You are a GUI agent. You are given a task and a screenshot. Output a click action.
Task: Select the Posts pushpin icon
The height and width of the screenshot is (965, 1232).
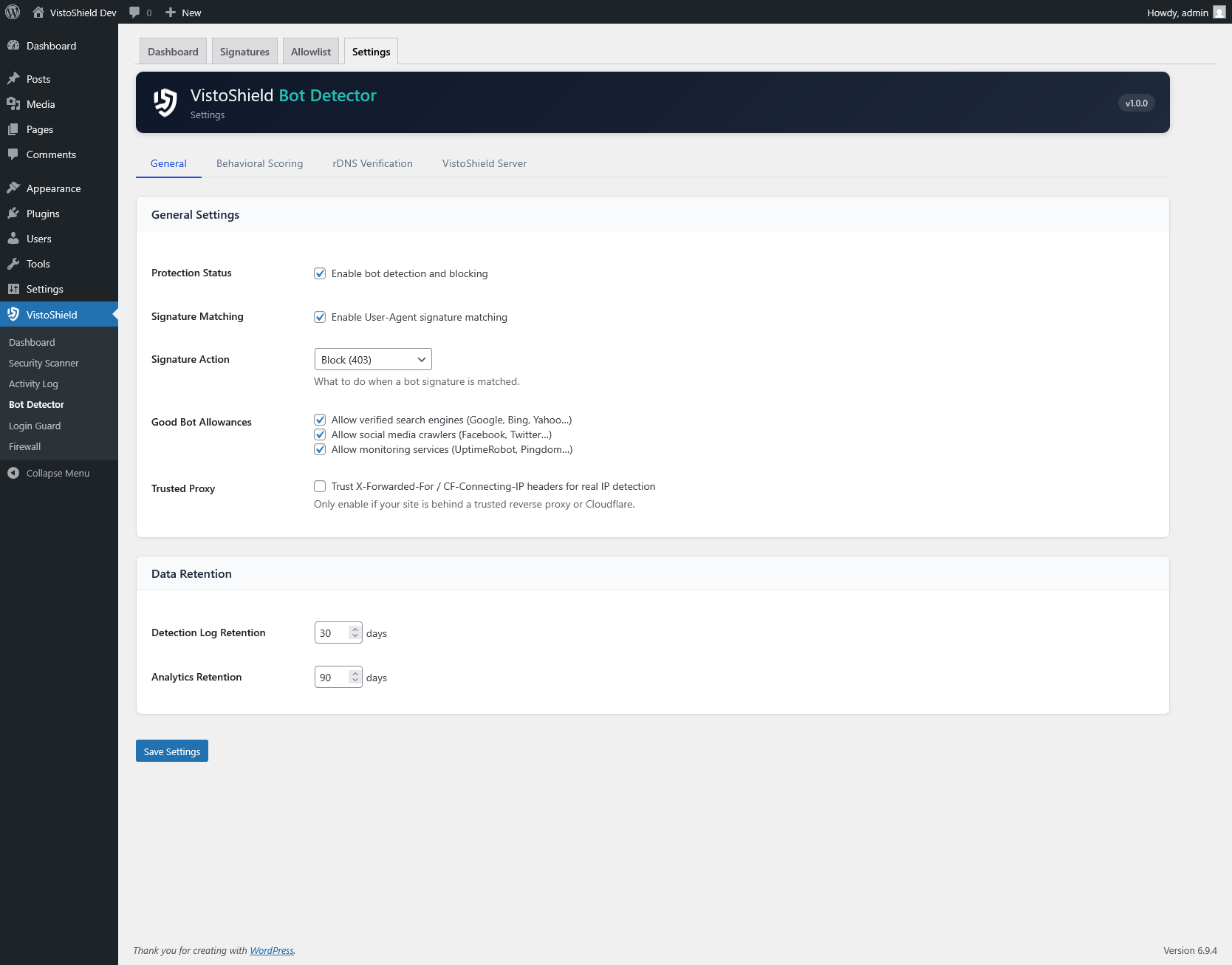pyautogui.click(x=15, y=78)
